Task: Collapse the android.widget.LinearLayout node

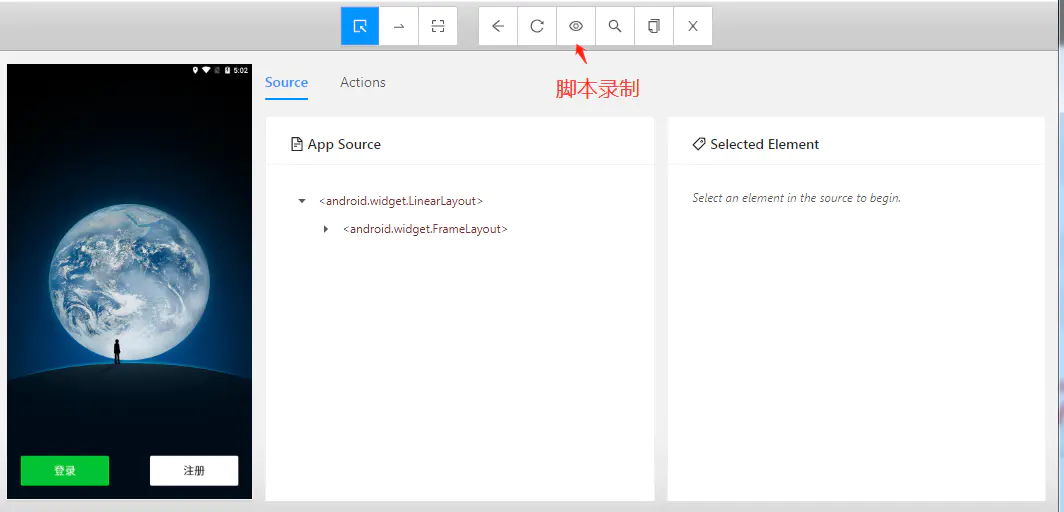Action: (302, 201)
